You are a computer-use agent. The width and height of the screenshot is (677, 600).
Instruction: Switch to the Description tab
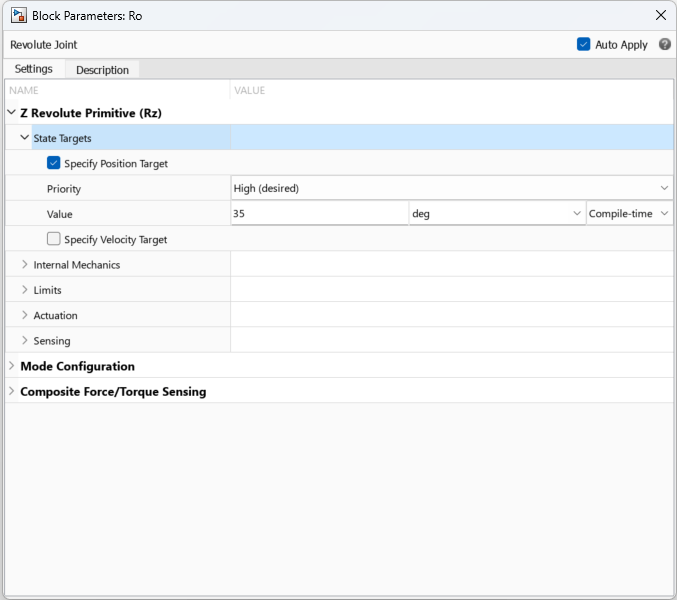[102, 70]
